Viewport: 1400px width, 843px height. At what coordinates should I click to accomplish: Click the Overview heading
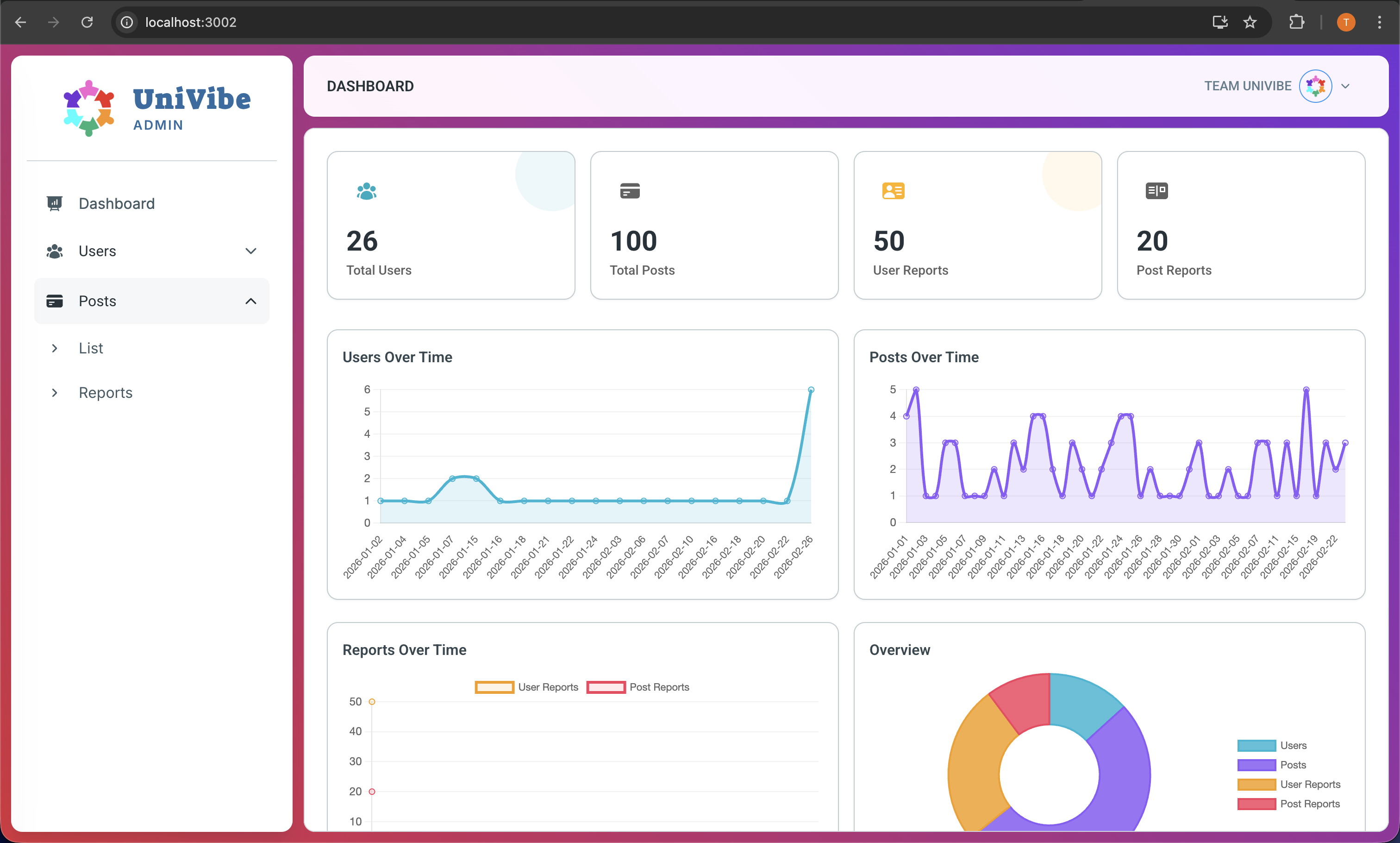click(x=899, y=650)
